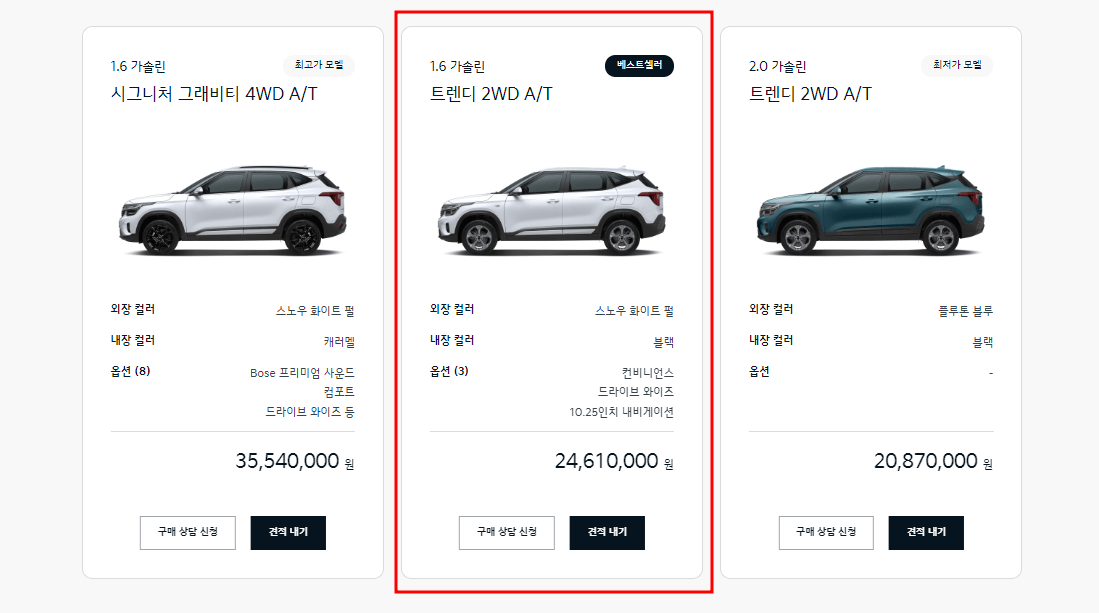Select the blue 2.0 가솔린 car image
Screen dimensions: 1099x613
click(x=871, y=210)
